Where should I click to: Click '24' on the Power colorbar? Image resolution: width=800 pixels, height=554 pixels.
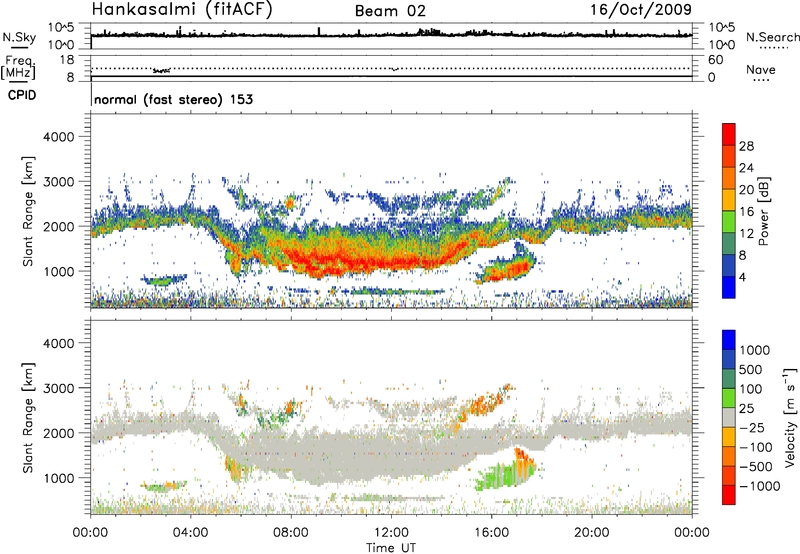[x=746, y=168]
